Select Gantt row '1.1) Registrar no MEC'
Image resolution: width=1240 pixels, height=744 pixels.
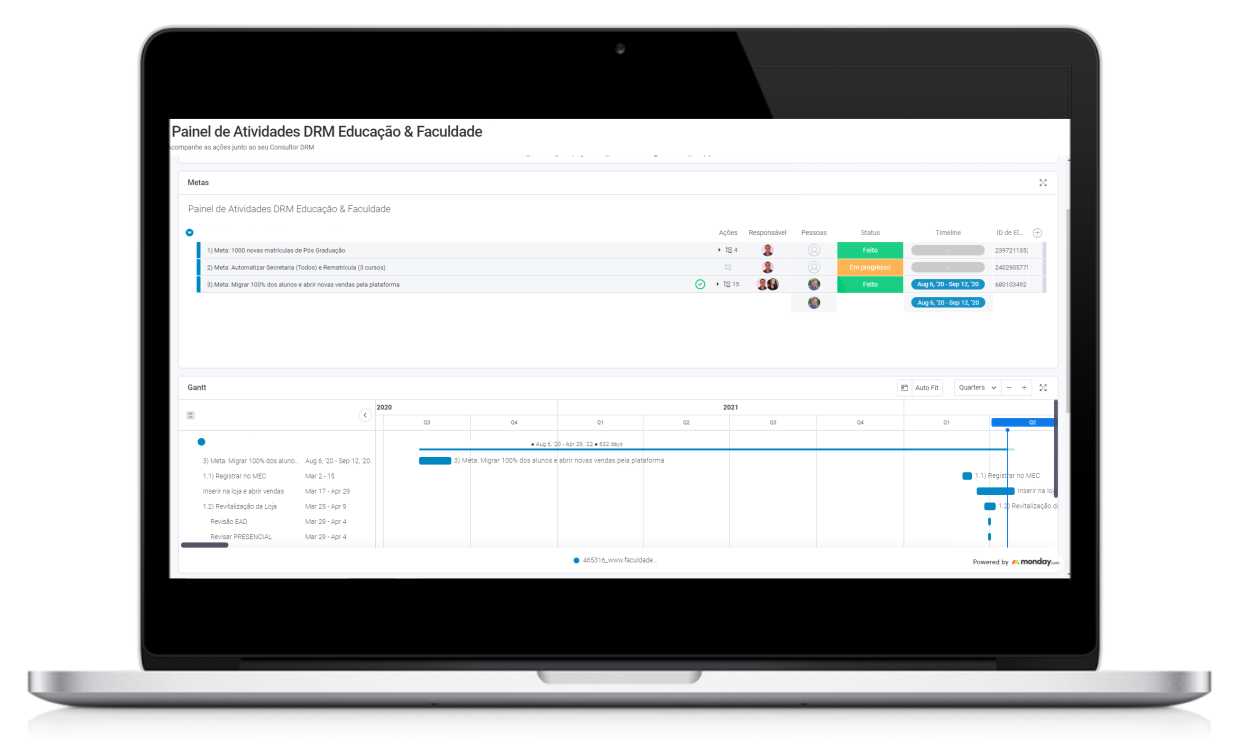[x=234, y=476]
